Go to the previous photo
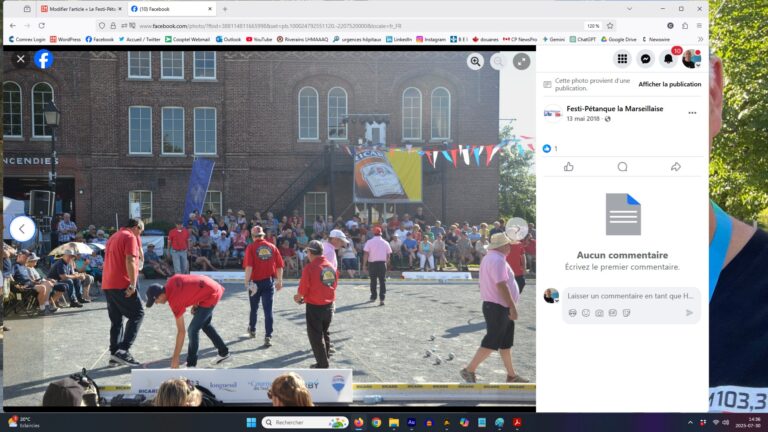This screenshot has height=432, width=768. (22, 229)
